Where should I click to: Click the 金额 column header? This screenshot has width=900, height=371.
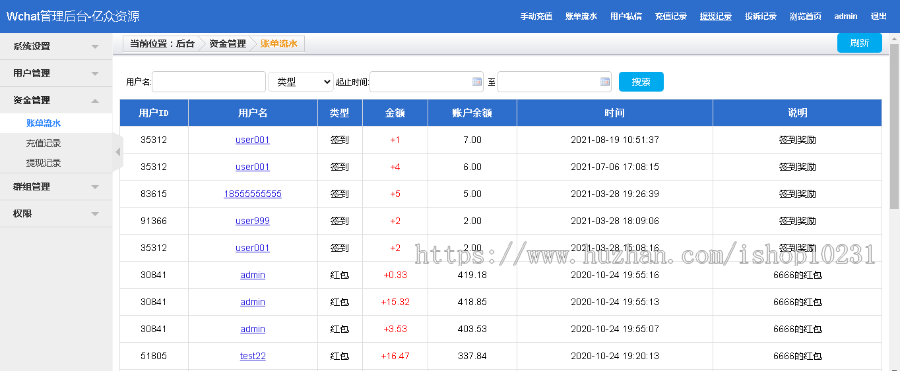click(x=395, y=113)
